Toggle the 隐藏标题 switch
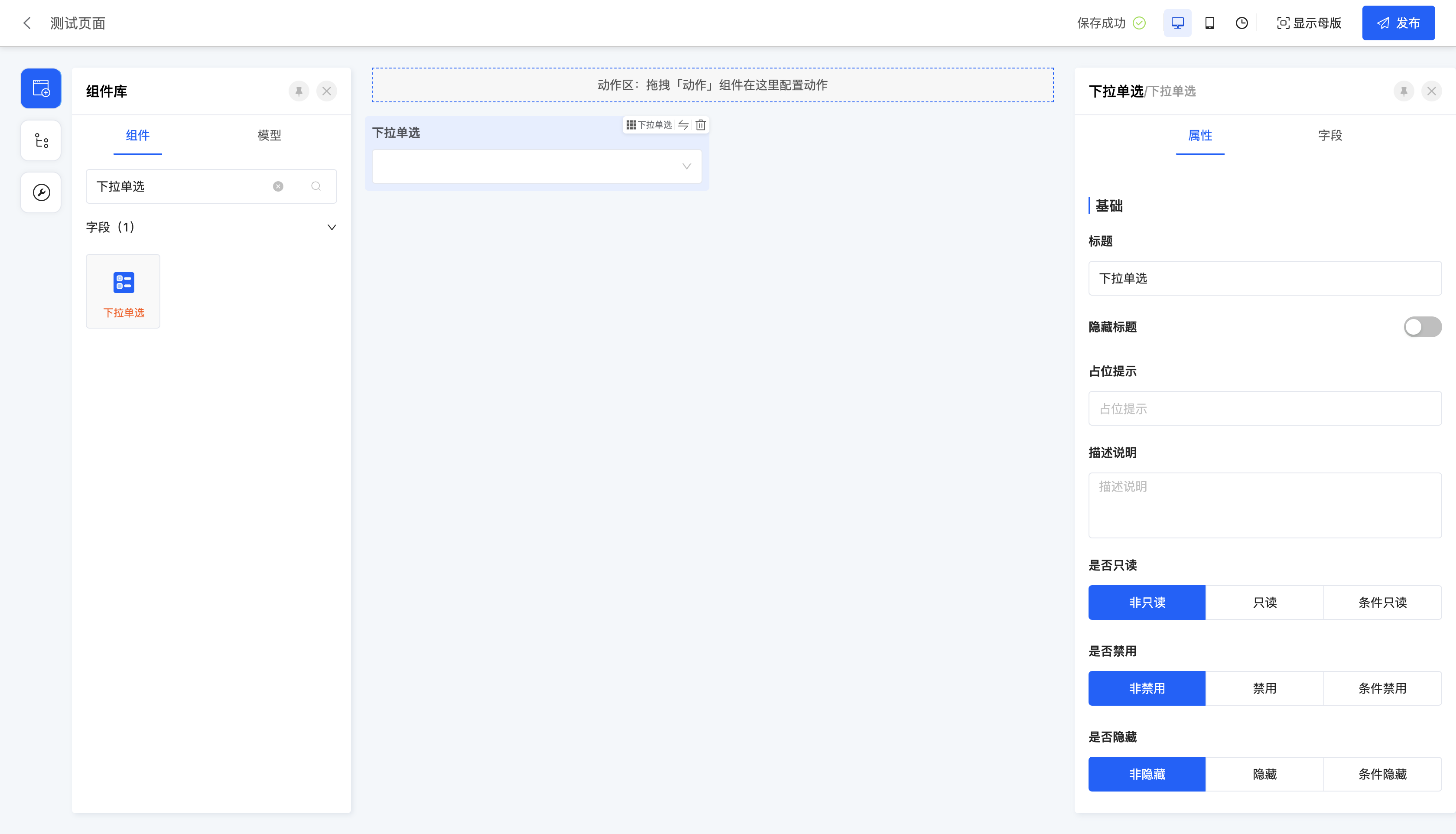This screenshot has width=1456, height=834. click(1422, 326)
